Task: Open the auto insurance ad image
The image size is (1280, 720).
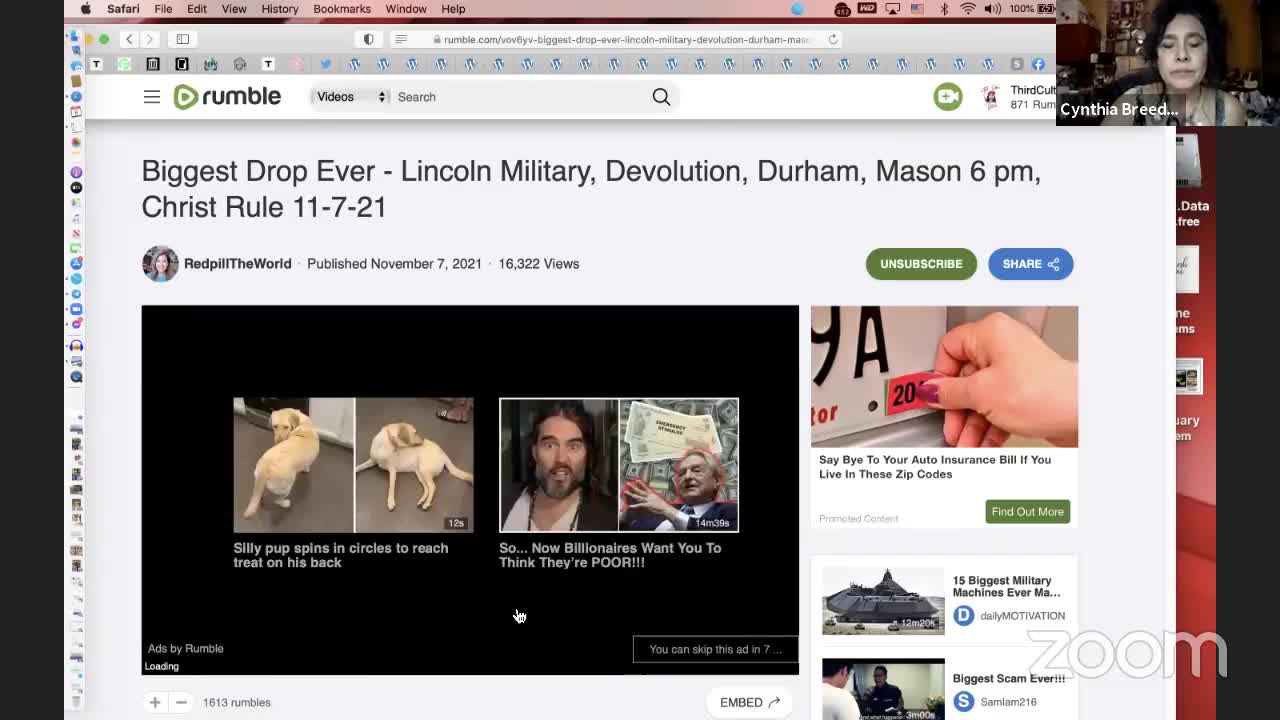Action: [x=944, y=376]
